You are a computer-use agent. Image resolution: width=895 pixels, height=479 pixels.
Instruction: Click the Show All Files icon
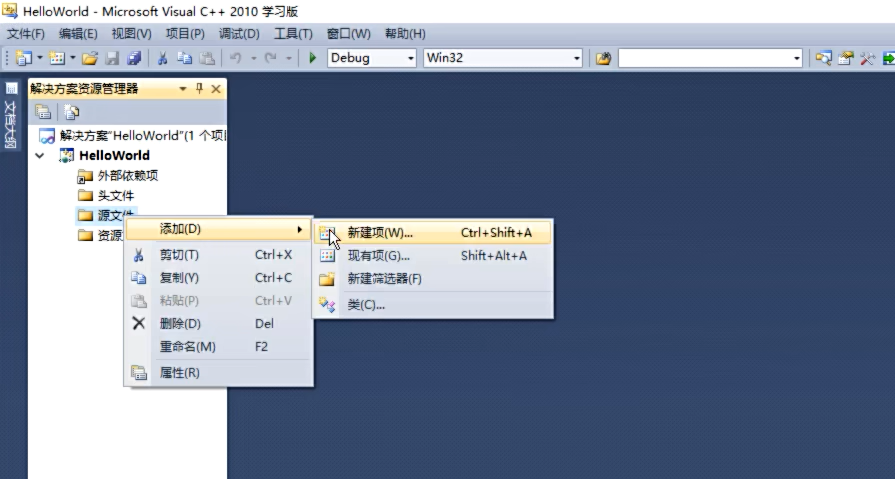pyautogui.click(x=71, y=112)
